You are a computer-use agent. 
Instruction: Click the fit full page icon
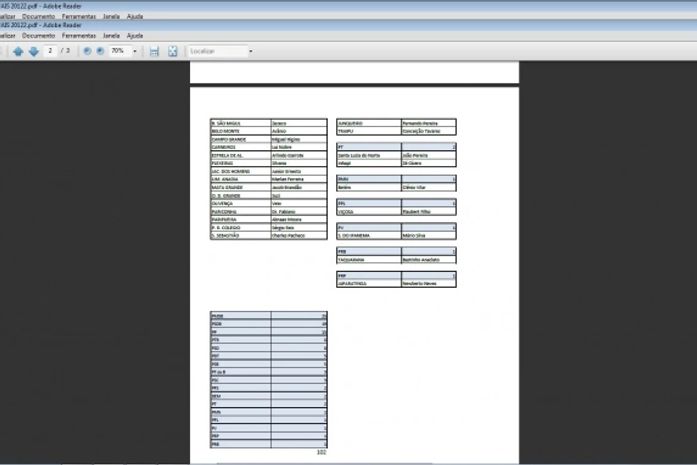tap(173, 51)
